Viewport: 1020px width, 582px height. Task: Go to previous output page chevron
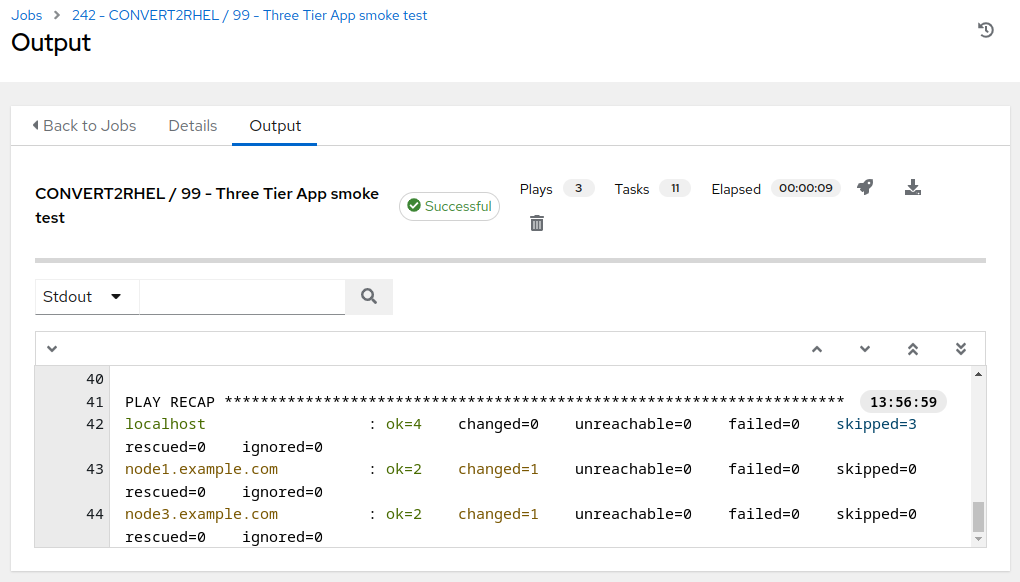click(x=817, y=349)
